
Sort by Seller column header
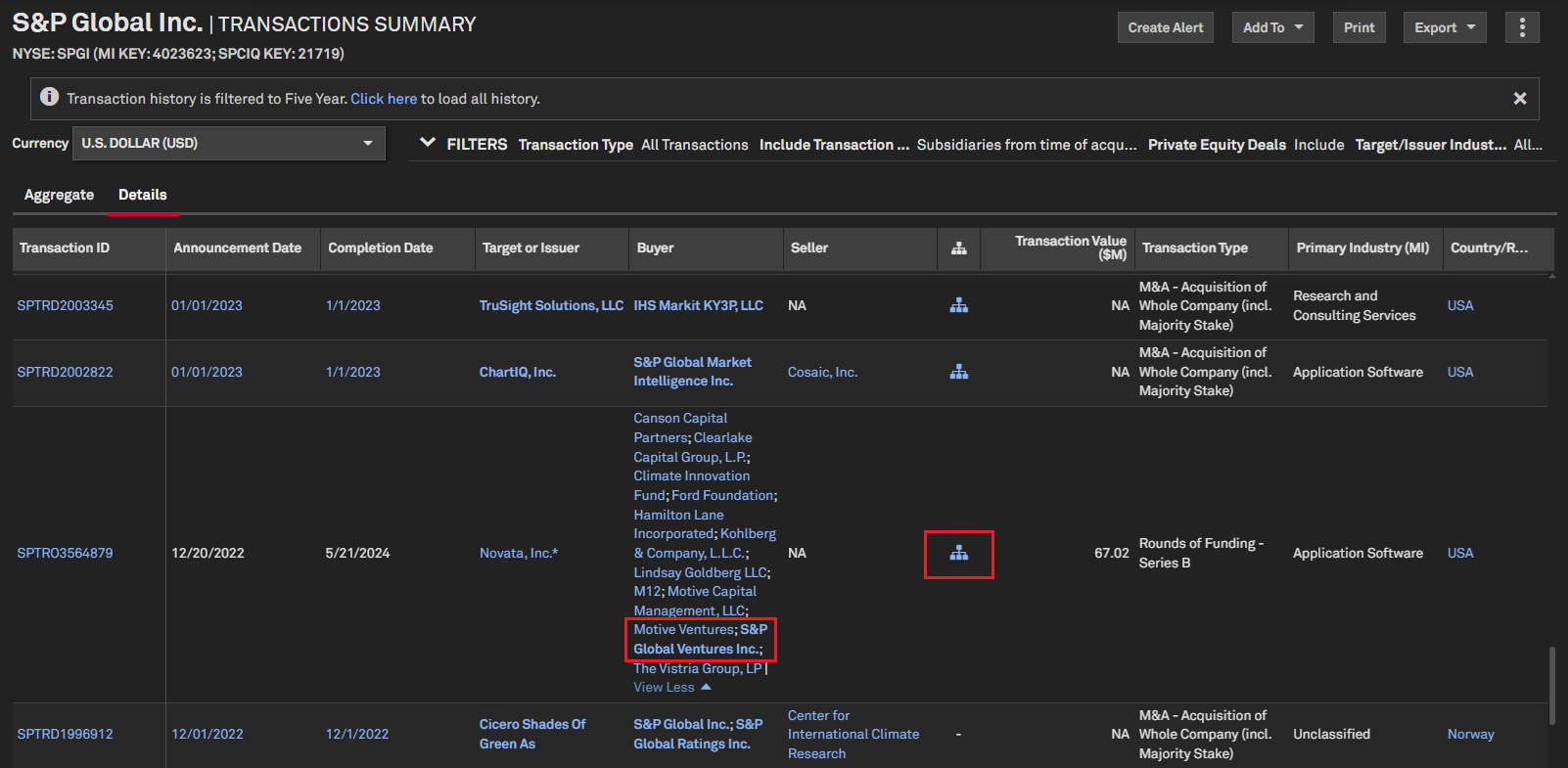pyautogui.click(x=809, y=248)
